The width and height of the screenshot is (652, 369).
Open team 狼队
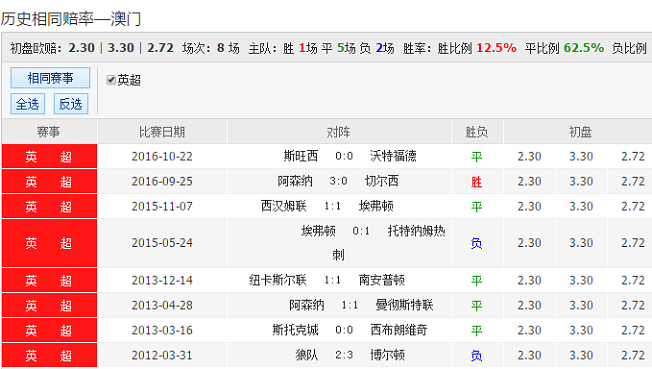pyautogui.click(x=306, y=355)
